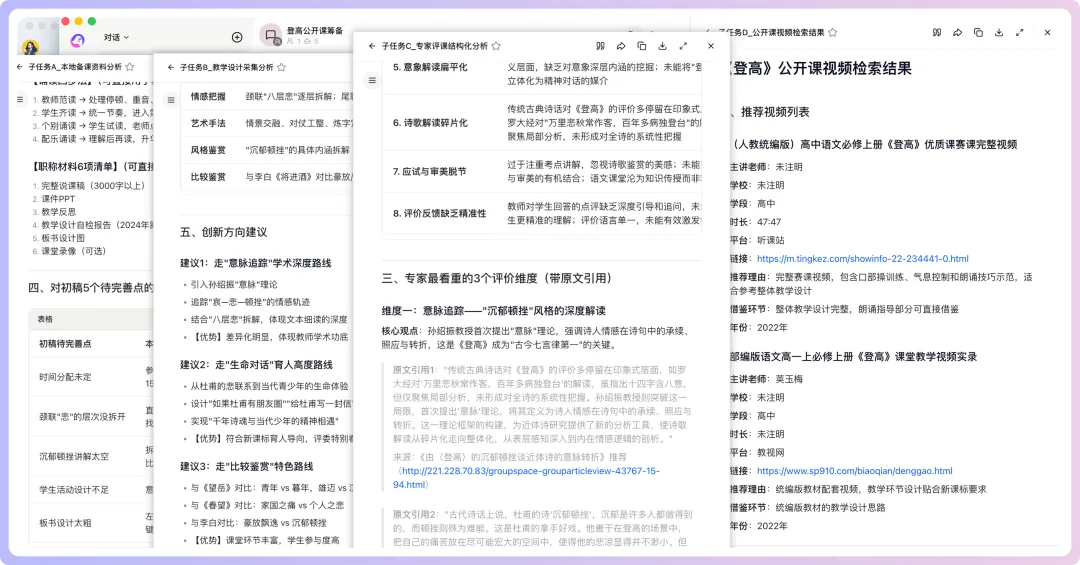
Task: Star the 子任务B_教学设计采集分析 document
Action: (281, 68)
